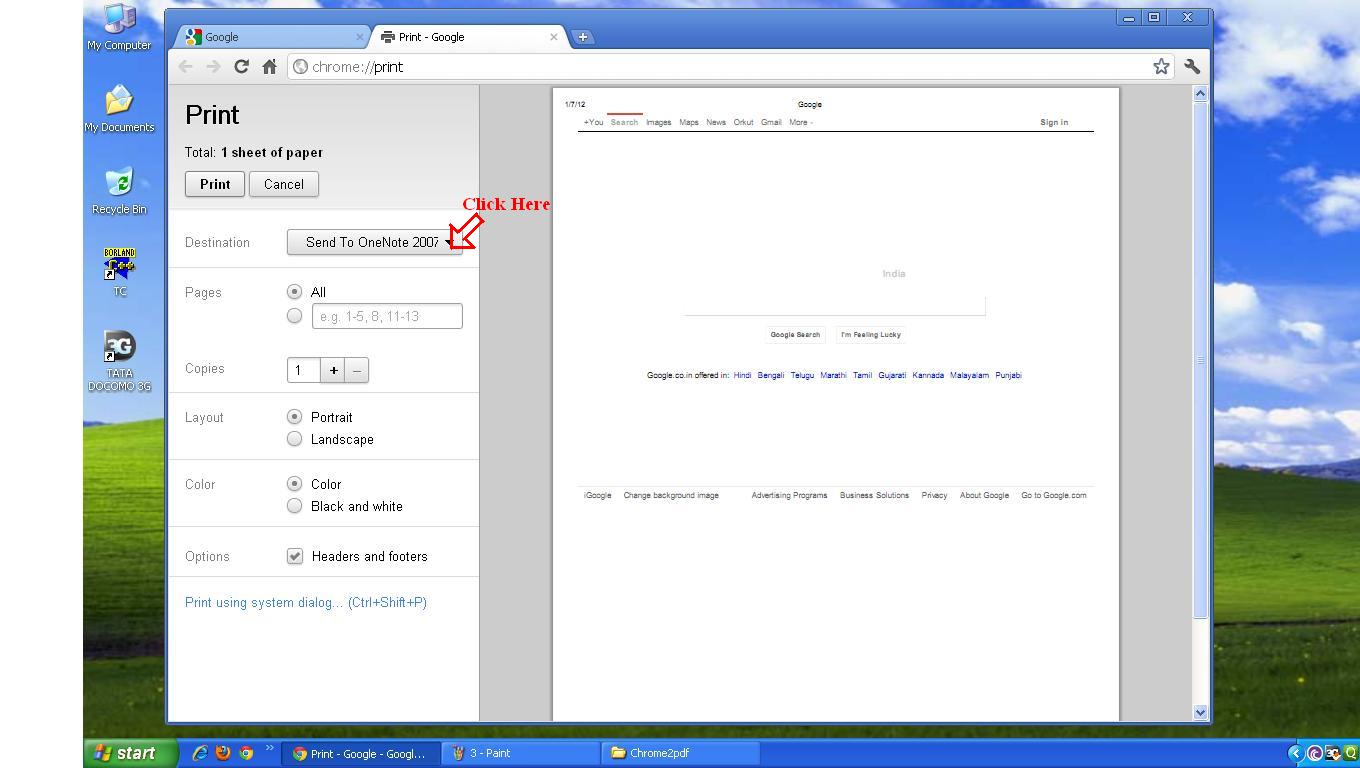The image size is (1360, 768).
Task: Switch to the Google tab
Action: point(272,37)
